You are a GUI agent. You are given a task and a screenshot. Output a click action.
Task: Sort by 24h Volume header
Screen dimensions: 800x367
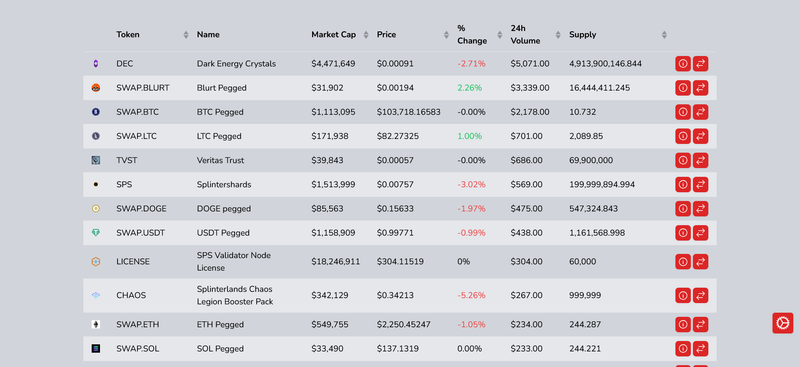coord(558,35)
